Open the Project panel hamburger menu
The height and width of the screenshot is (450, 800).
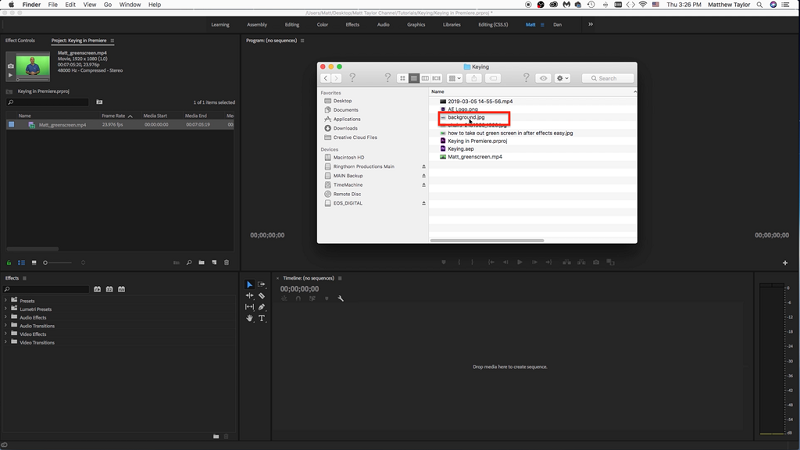[112, 40]
